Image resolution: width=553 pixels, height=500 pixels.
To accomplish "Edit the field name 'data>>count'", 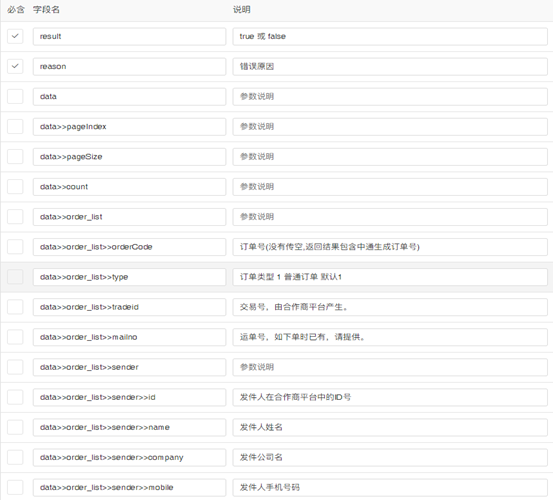I will click(x=129, y=187).
